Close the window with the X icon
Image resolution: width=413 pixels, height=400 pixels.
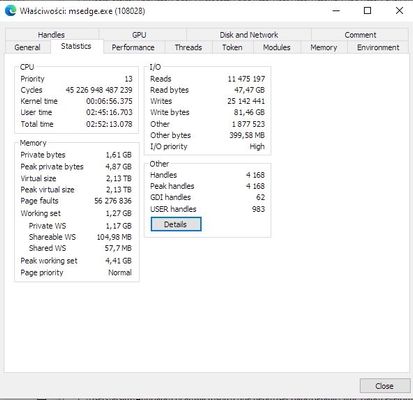point(399,11)
